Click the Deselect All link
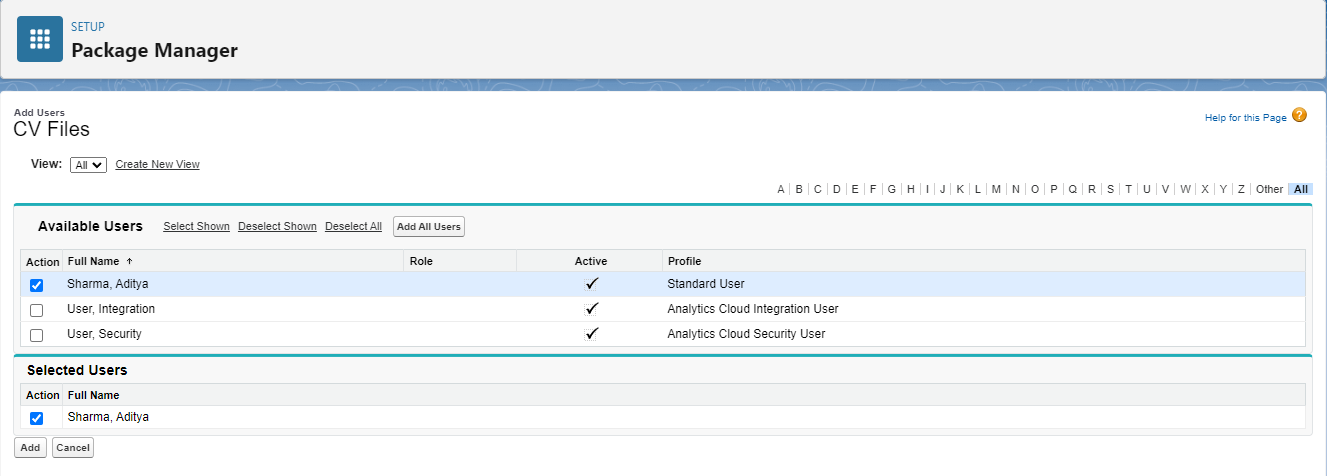This screenshot has width=1327, height=476. 353,226
